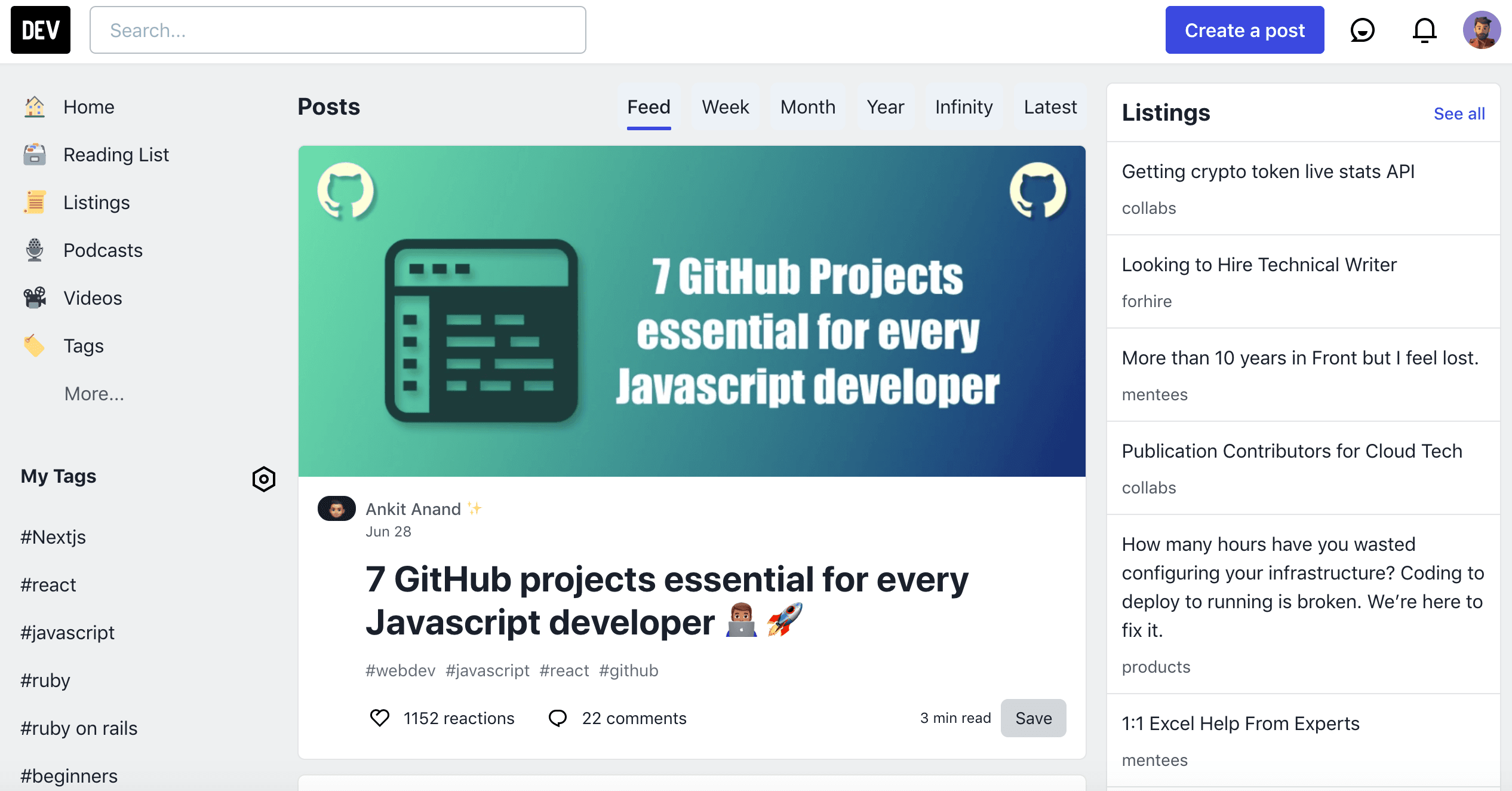Click See all listings link
The image size is (1512, 791).
coord(1459,114)
